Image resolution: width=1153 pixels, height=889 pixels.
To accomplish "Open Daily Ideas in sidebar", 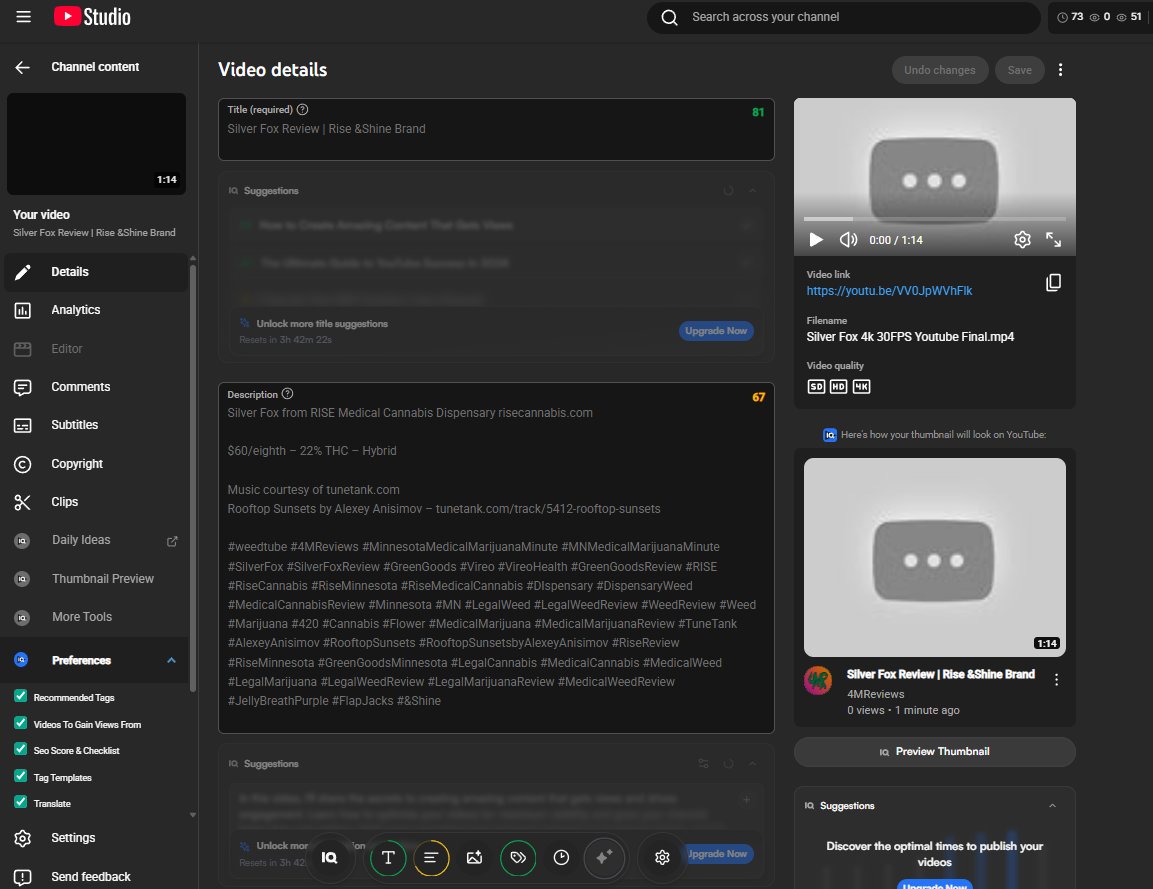I will click(96, 540).
